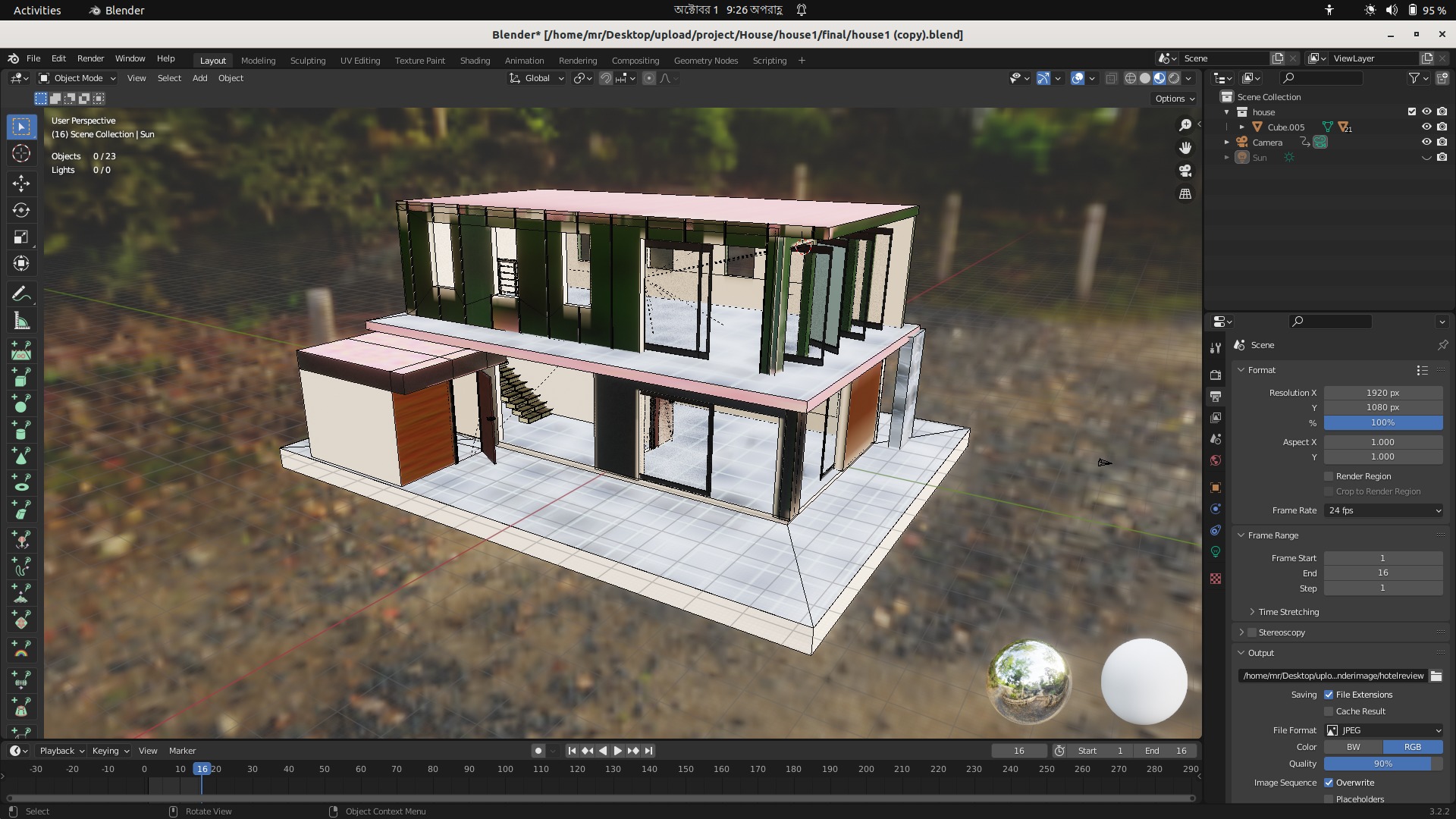
Task: Switch perspective/orthographic grid gizmo
Action: pyautogui.click(x=1185, y=194)
